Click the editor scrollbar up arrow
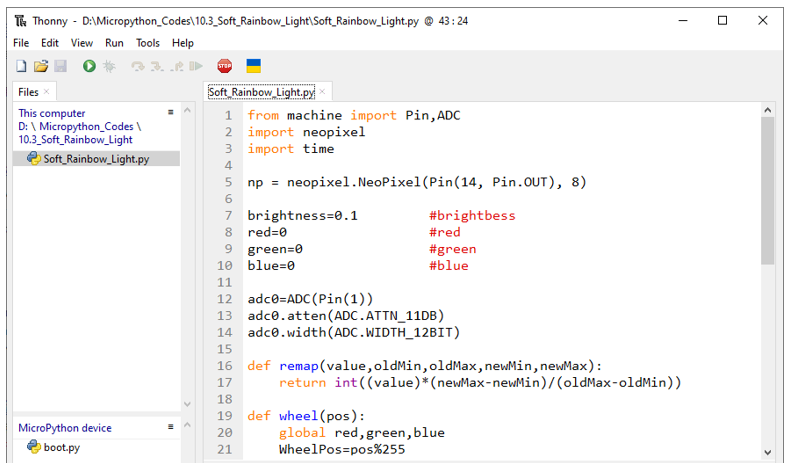 tap(767, 110)
